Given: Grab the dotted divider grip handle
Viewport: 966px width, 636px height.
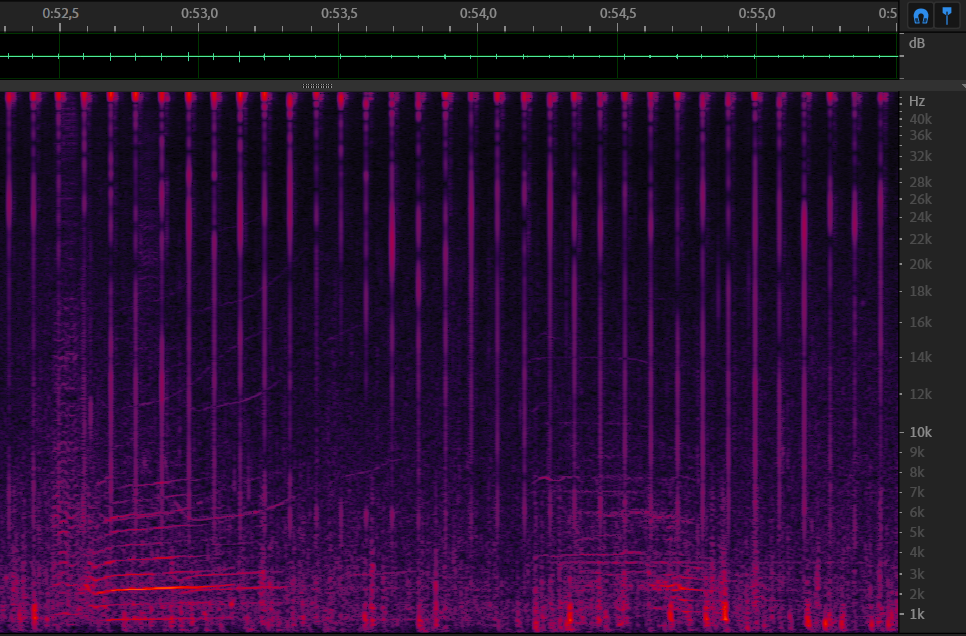Looking at the screenshot, I should click(x=317, y=86).
